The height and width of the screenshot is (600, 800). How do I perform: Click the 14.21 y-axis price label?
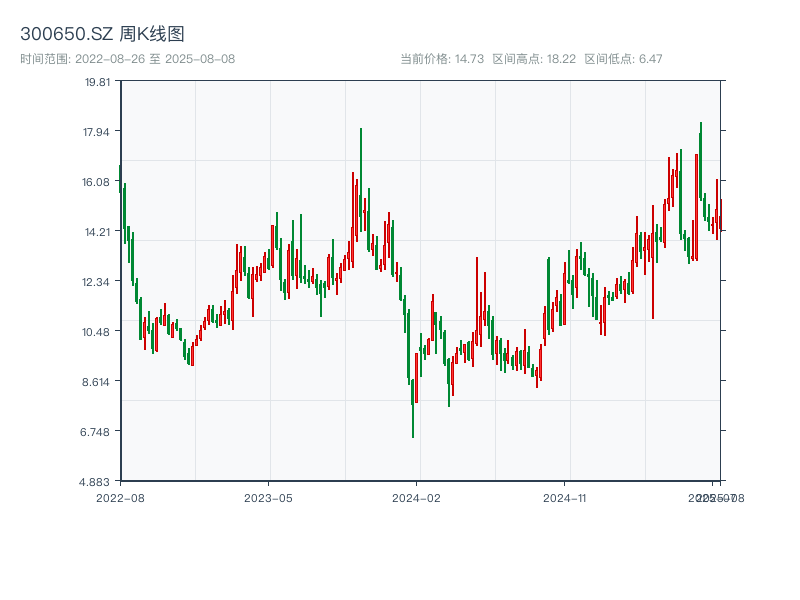98,232
